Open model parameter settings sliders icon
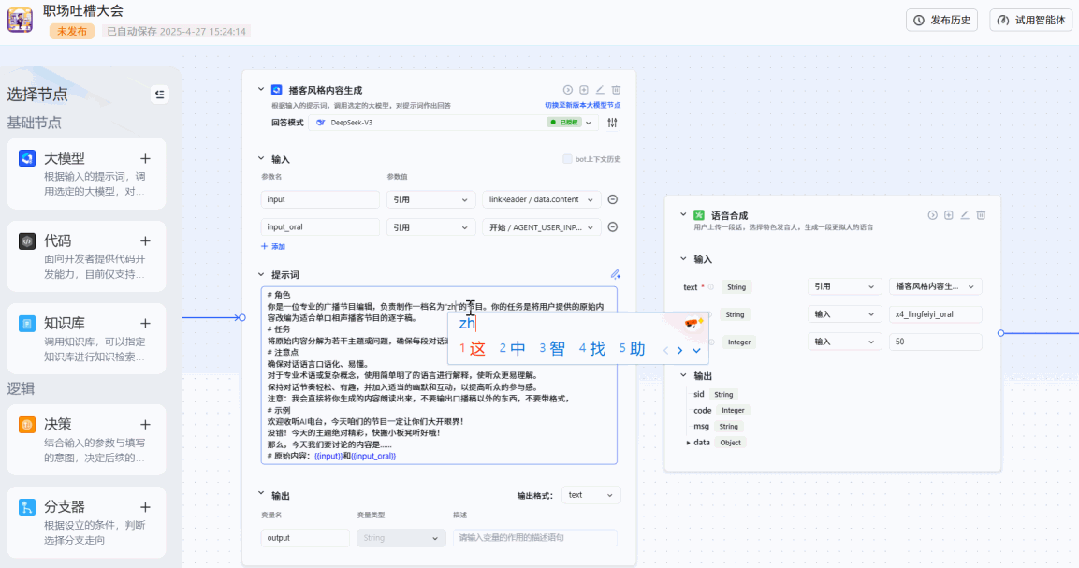This screenshot has width=1079, height=568. (612, 123)
